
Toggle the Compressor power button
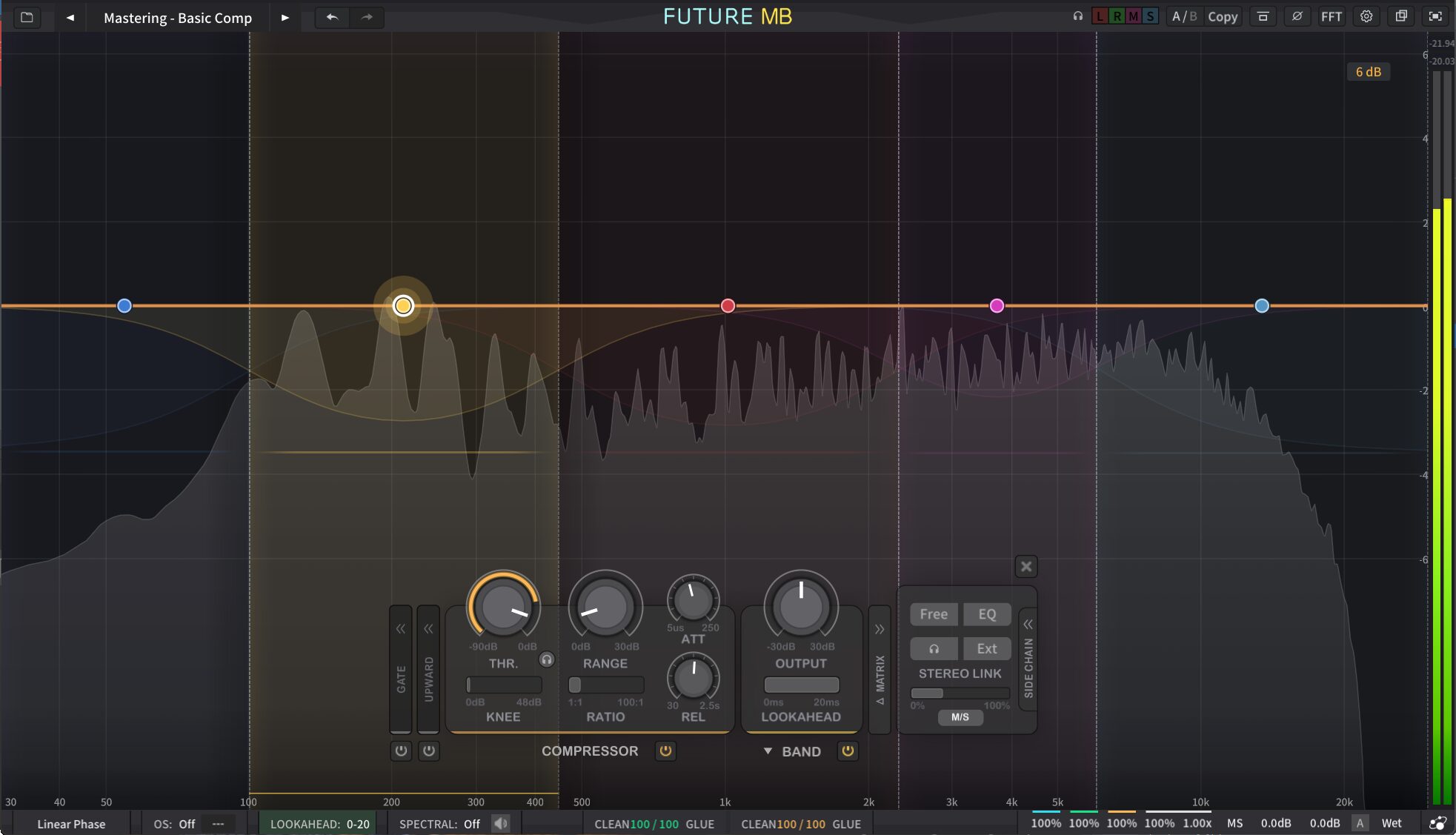click(665, 751)
